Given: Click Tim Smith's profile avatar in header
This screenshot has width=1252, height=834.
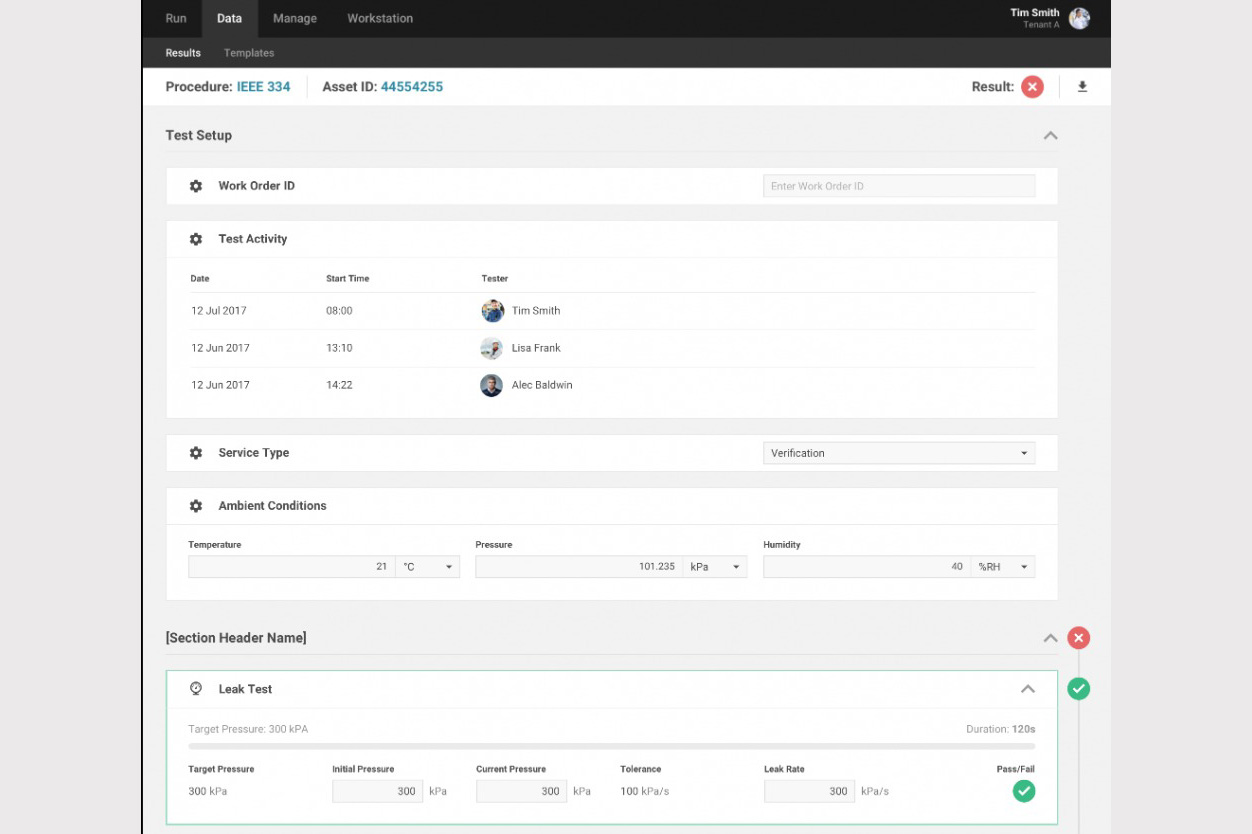Looking at the screenshot, I should [x=1079, y=18].
